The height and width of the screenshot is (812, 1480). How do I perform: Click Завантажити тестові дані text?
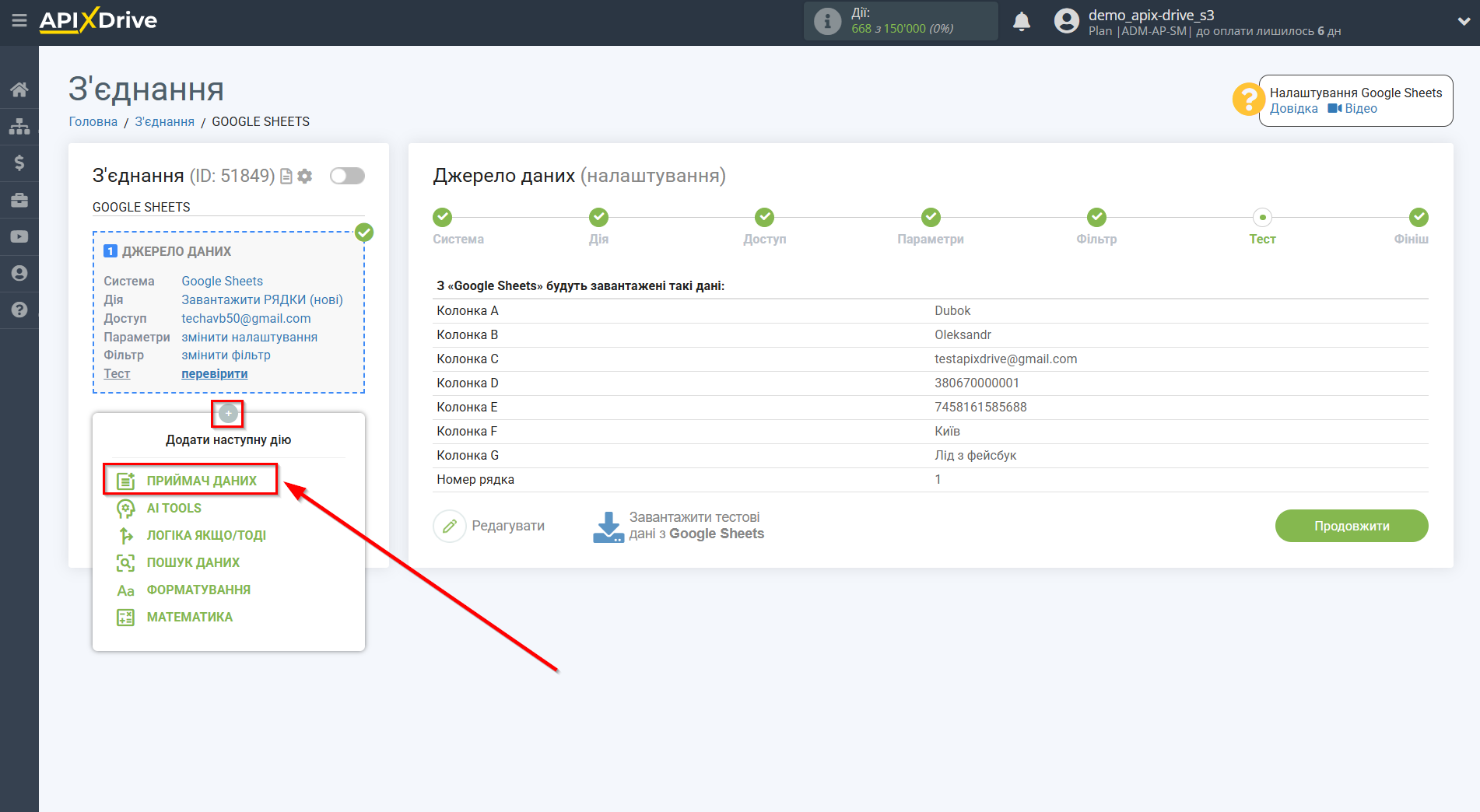tap(696, 526)
